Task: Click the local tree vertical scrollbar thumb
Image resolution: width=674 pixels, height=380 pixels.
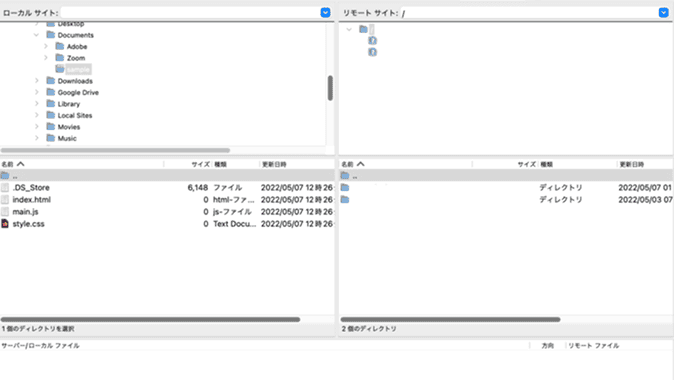Action: pos(330,88)
